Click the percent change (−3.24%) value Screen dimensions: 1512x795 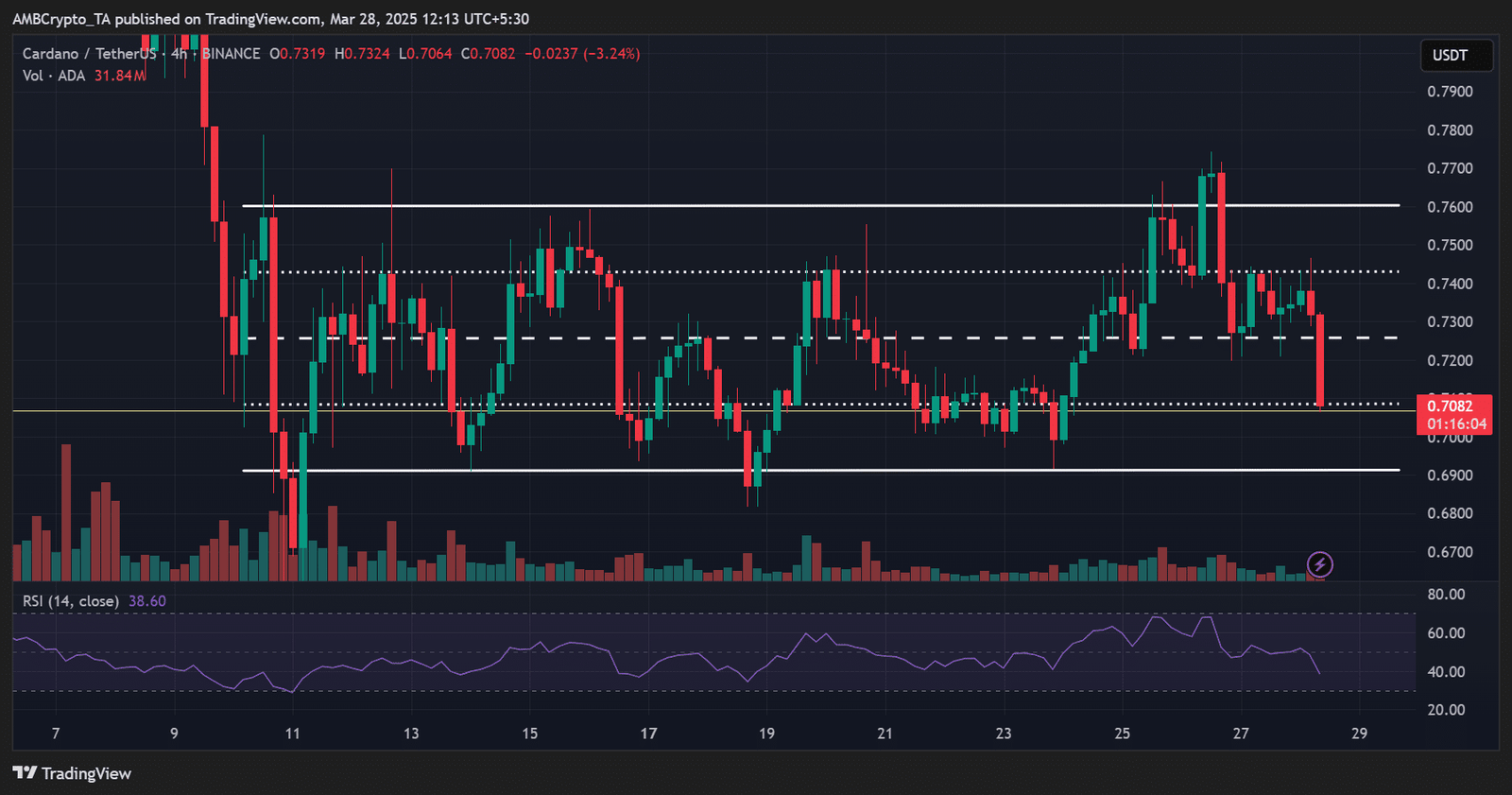click(611, 54)
